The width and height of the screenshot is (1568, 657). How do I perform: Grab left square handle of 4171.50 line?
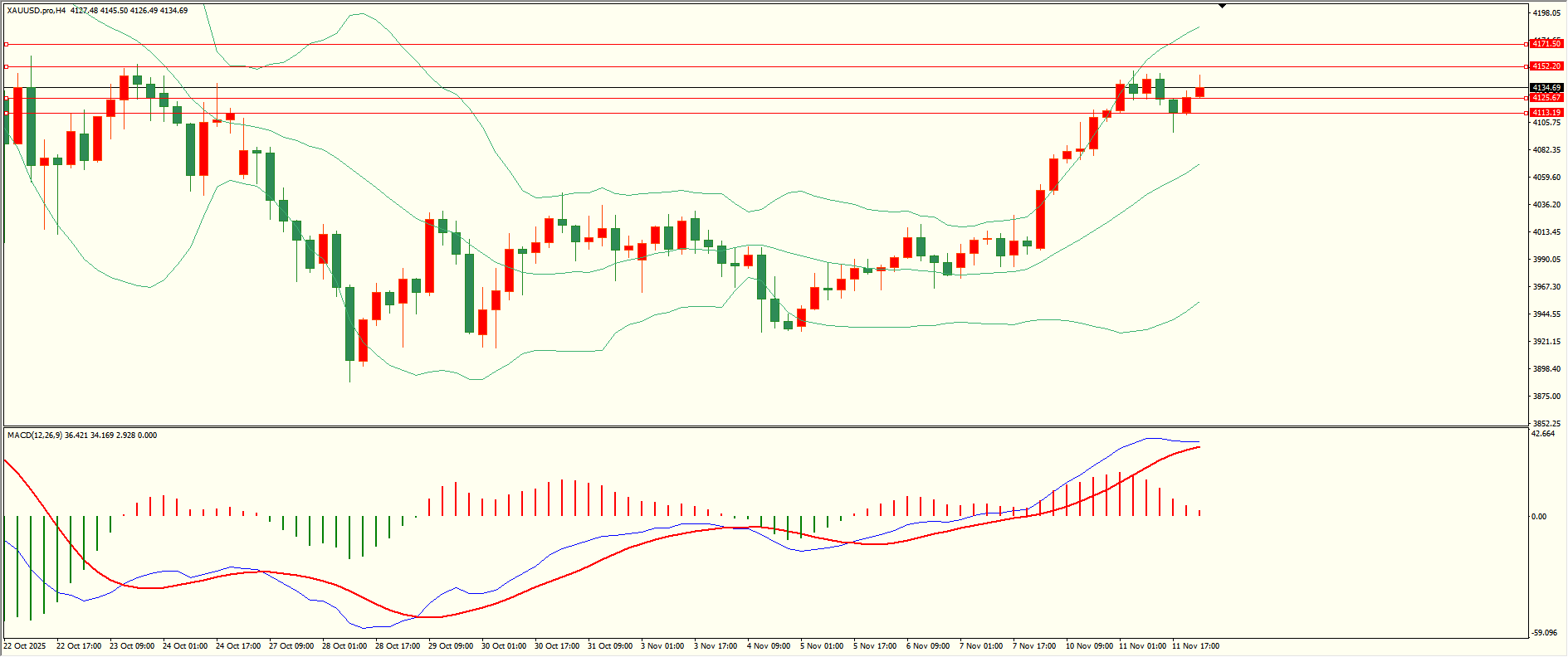7,44
